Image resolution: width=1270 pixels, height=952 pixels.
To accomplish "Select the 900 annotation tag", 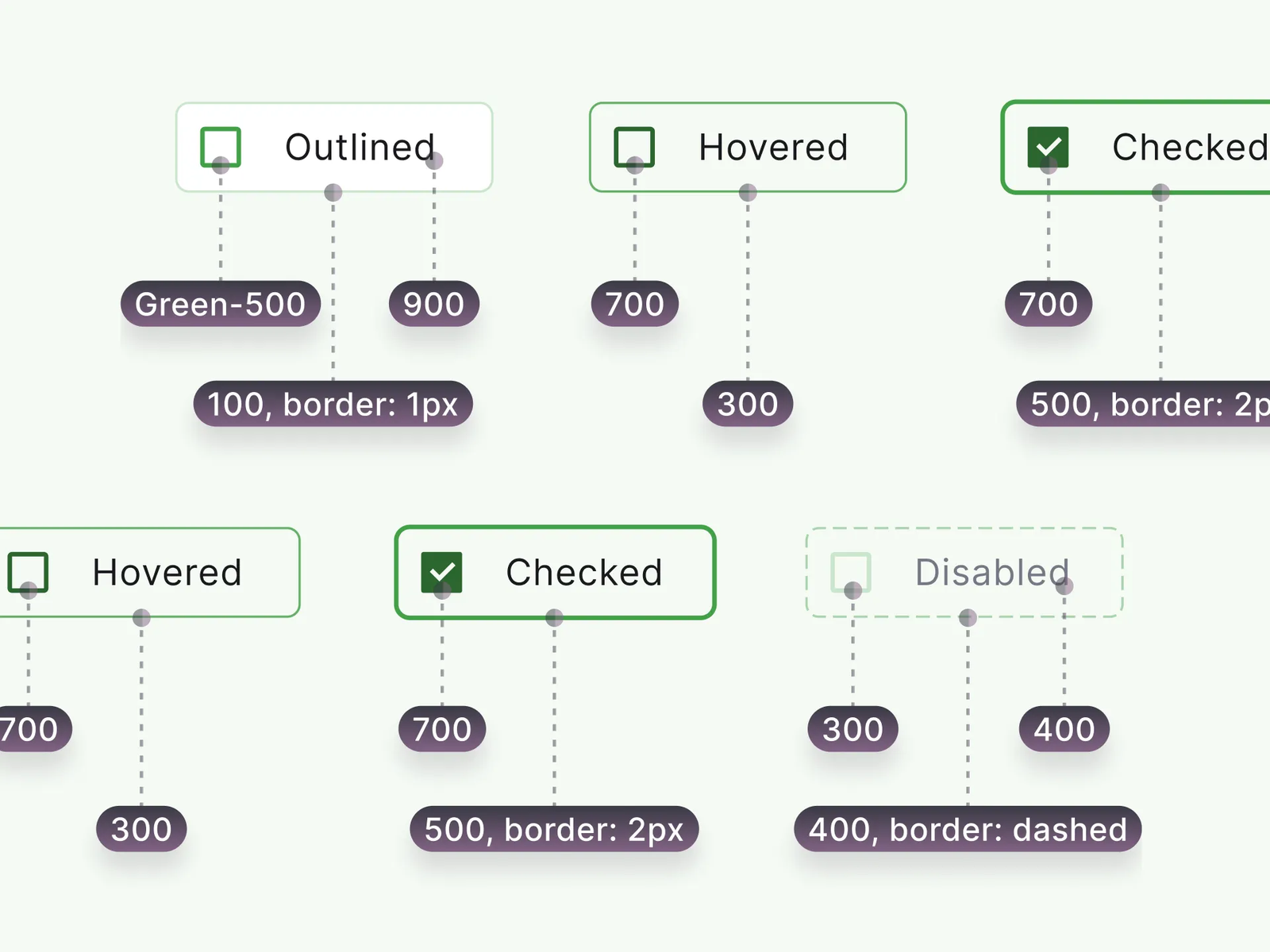I will [433, 304].
